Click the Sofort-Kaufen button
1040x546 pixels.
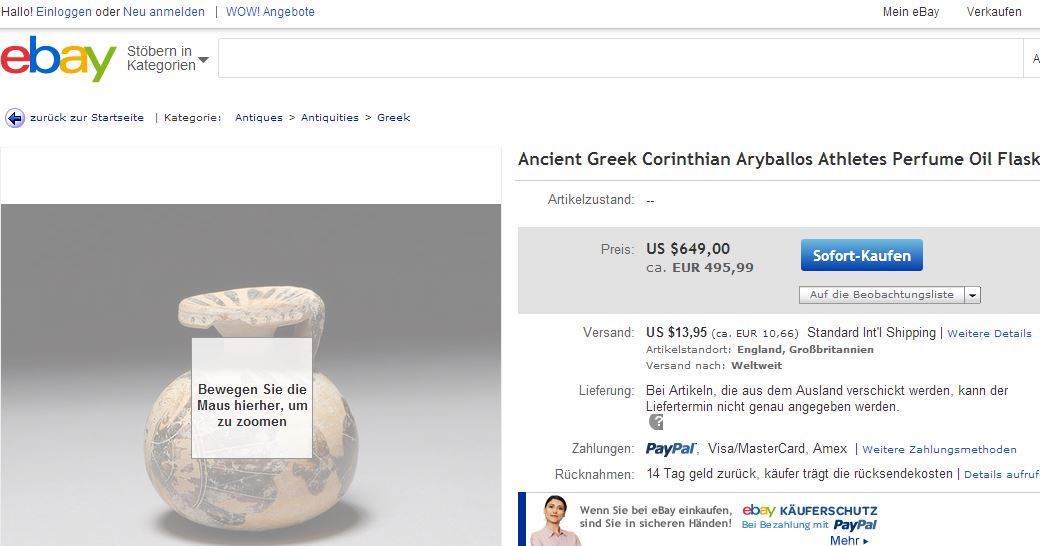(861, 255)
